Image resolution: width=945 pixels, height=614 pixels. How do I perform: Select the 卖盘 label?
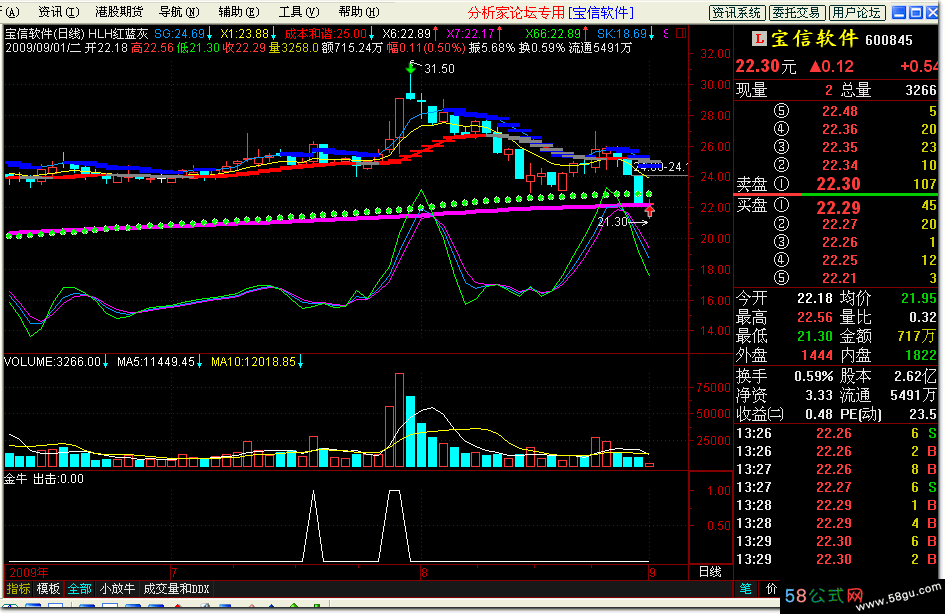[751, 184]
